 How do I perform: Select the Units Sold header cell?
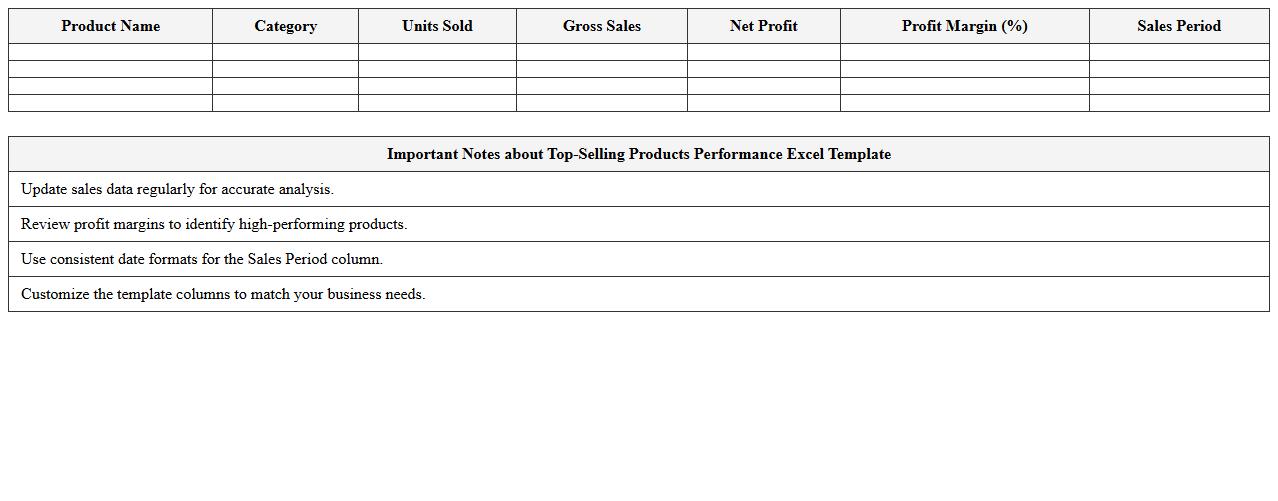click(x=437, y=26)
